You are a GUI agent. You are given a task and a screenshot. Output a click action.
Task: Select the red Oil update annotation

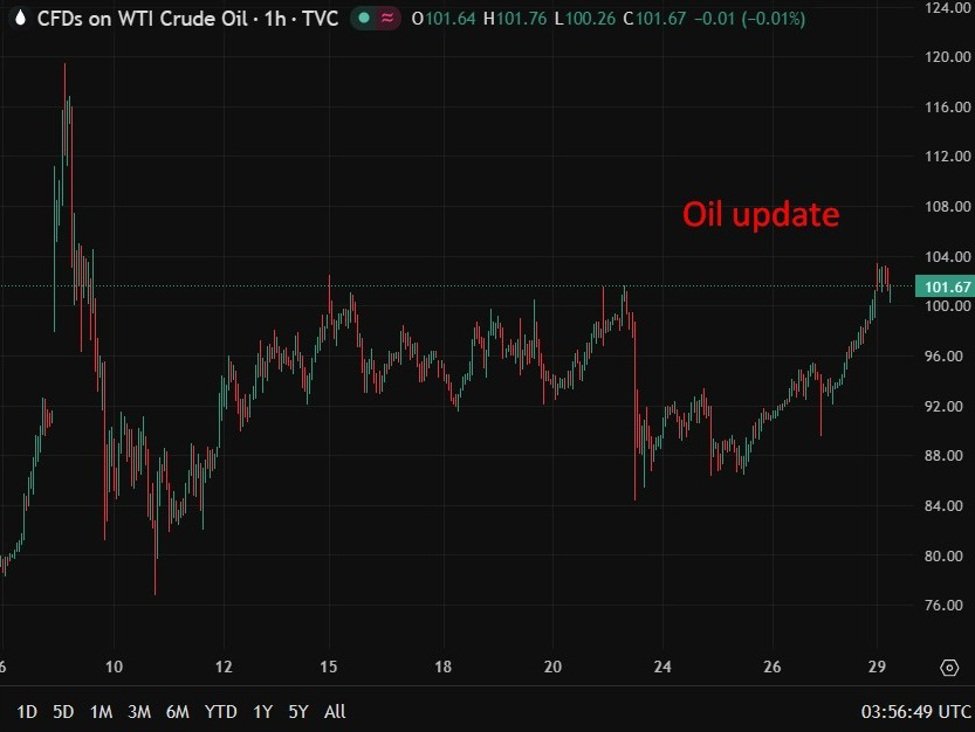coord(762,213)
